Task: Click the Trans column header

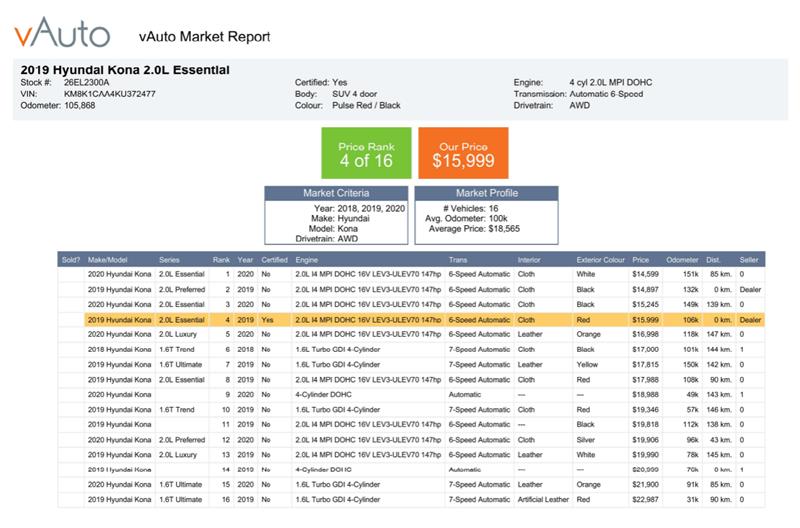Action: pyautogui.click(x=458, y=260)
